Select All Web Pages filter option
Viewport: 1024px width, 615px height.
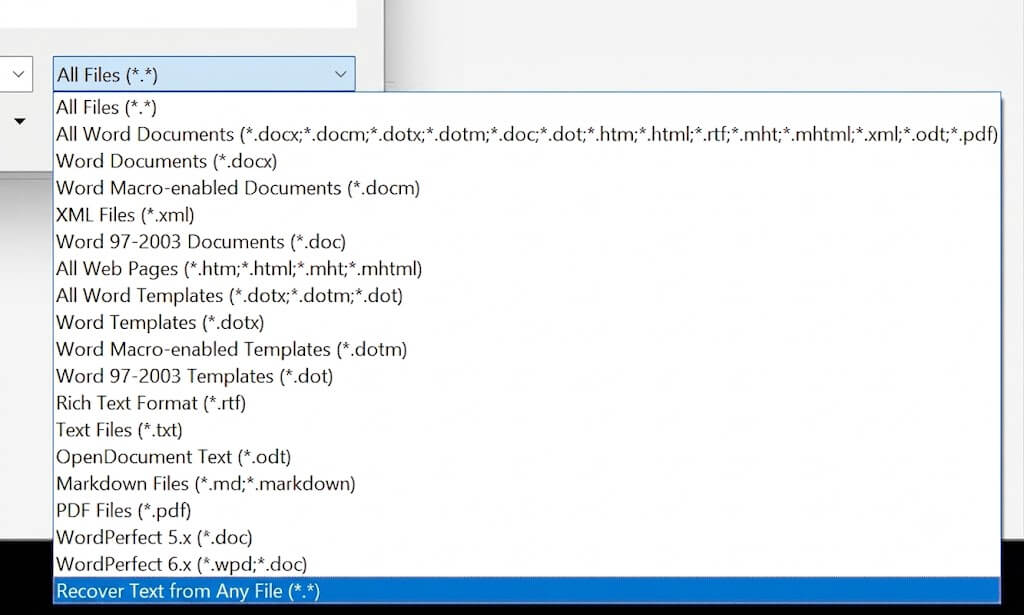(526, 268)
